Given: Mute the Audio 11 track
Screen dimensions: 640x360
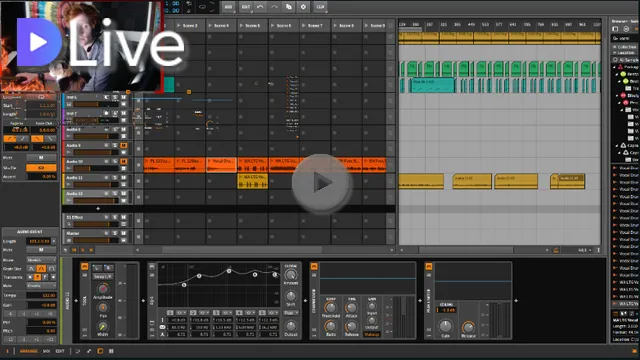Looking at the screenshot, I should pos(124,178).
